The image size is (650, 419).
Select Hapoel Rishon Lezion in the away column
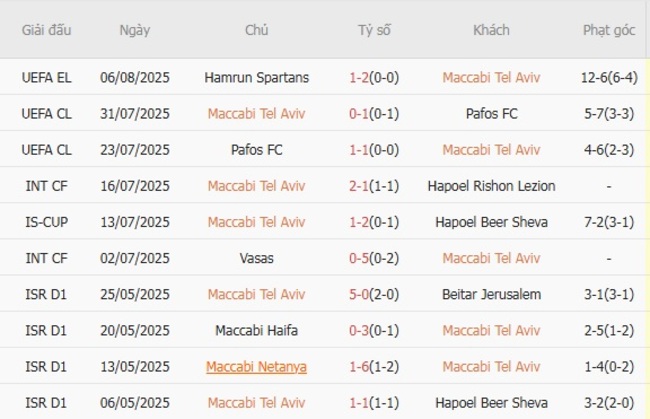491,185
